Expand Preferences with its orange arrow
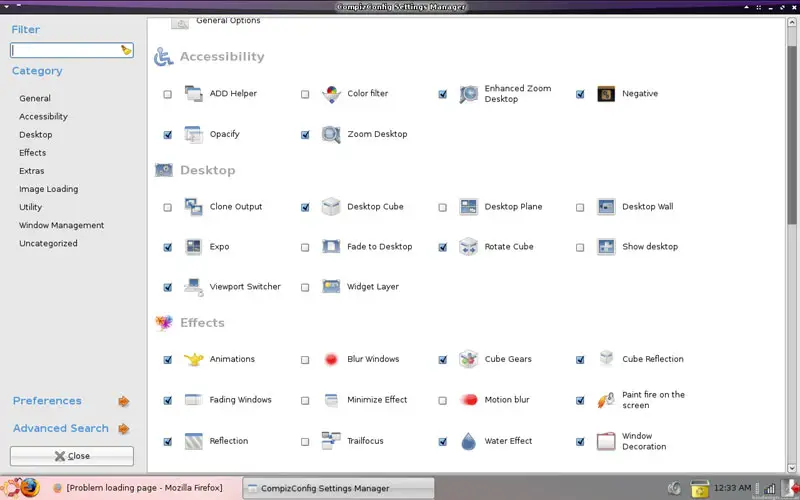 click(123, 402)
